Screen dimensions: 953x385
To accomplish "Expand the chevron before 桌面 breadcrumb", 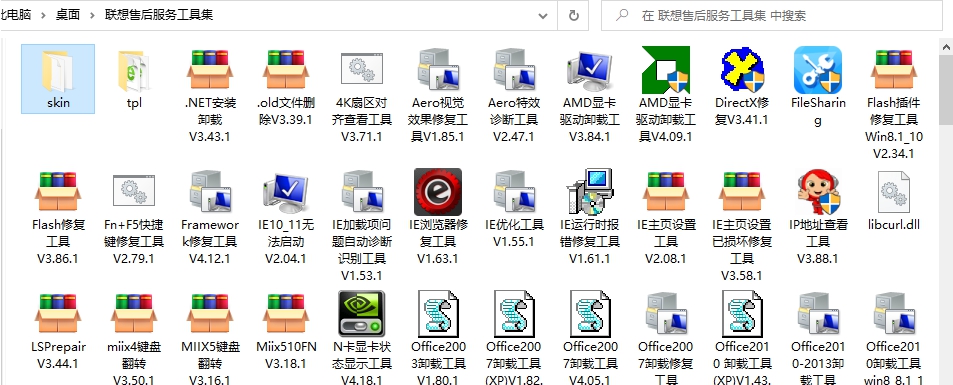I will click(x=44, y=15).
